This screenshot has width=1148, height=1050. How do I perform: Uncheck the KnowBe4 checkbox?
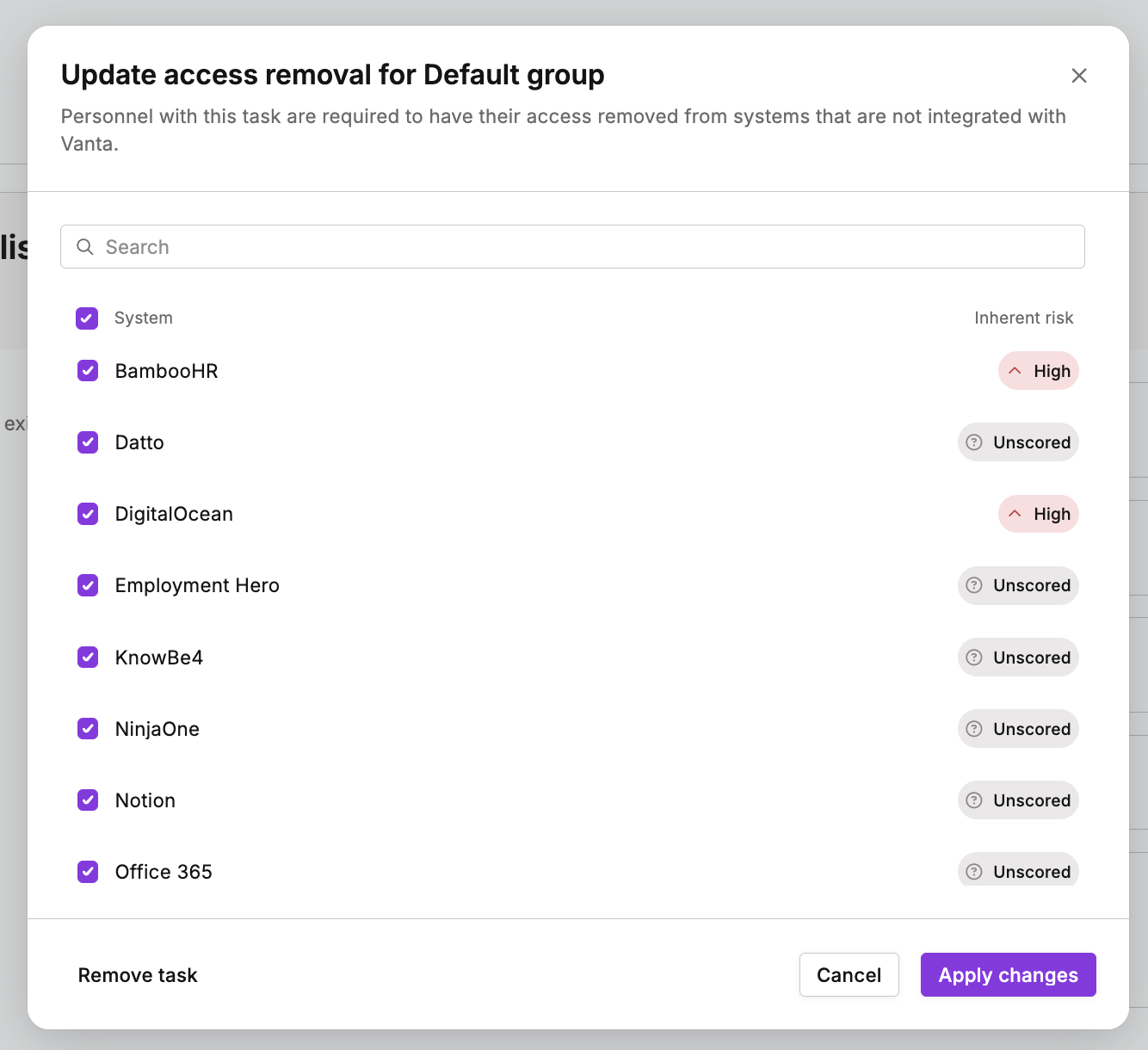(x=88, y=658)
